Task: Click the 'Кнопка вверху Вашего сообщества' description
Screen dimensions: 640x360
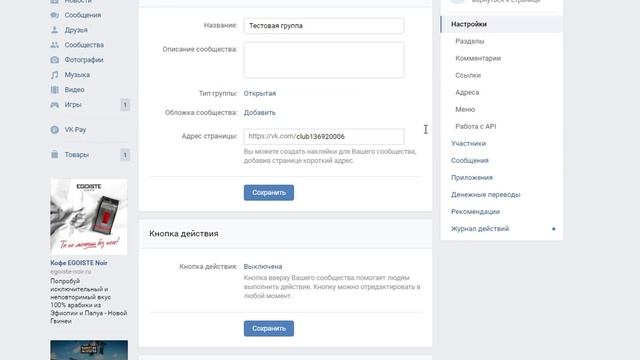Action: click(332, 287)
